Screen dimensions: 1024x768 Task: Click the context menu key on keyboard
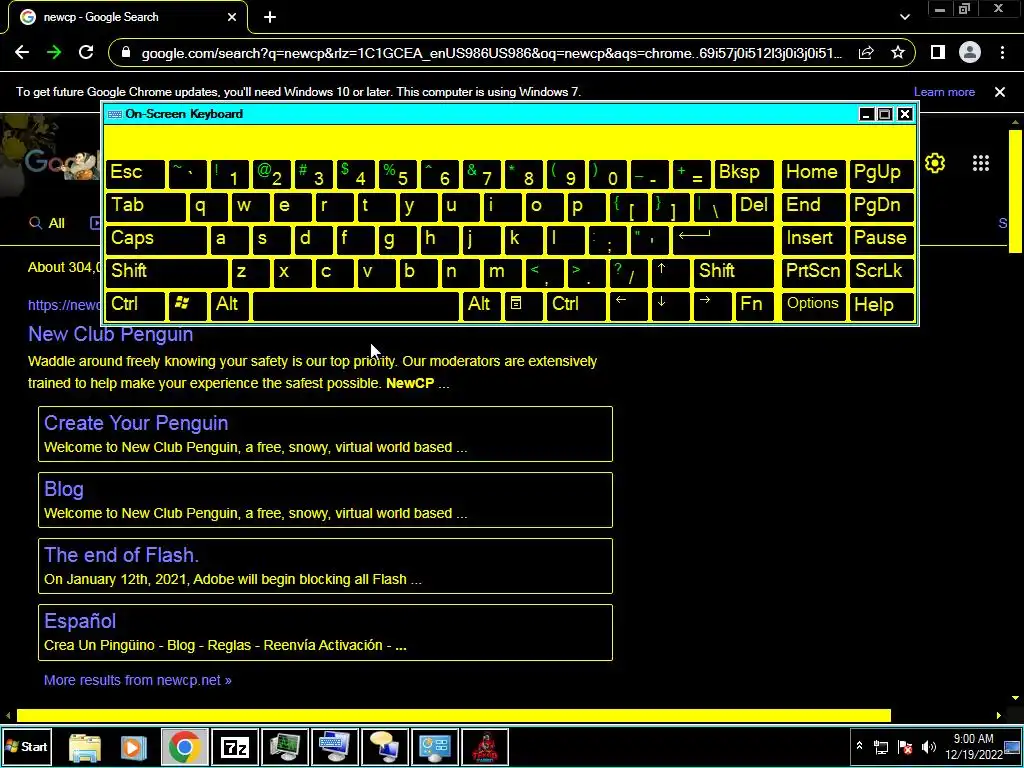pyautogui.click(x=522, y=305)
